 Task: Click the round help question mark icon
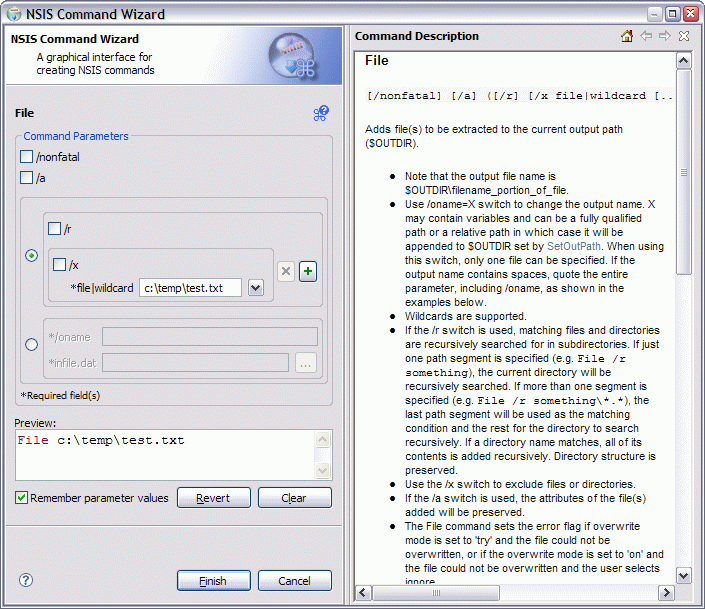pos(26,580)
